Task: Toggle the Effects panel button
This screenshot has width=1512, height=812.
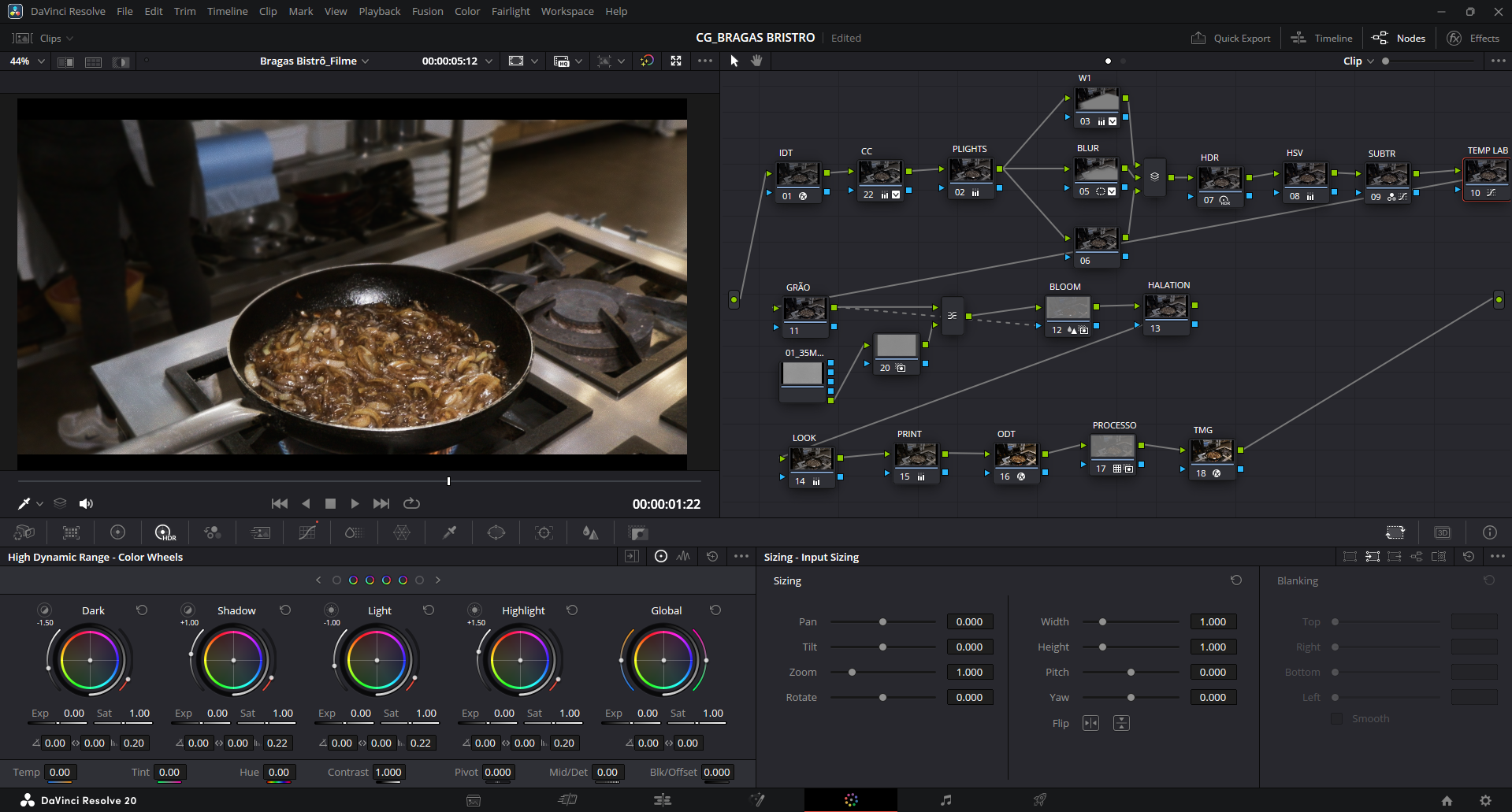Action: pos(1473,38)
